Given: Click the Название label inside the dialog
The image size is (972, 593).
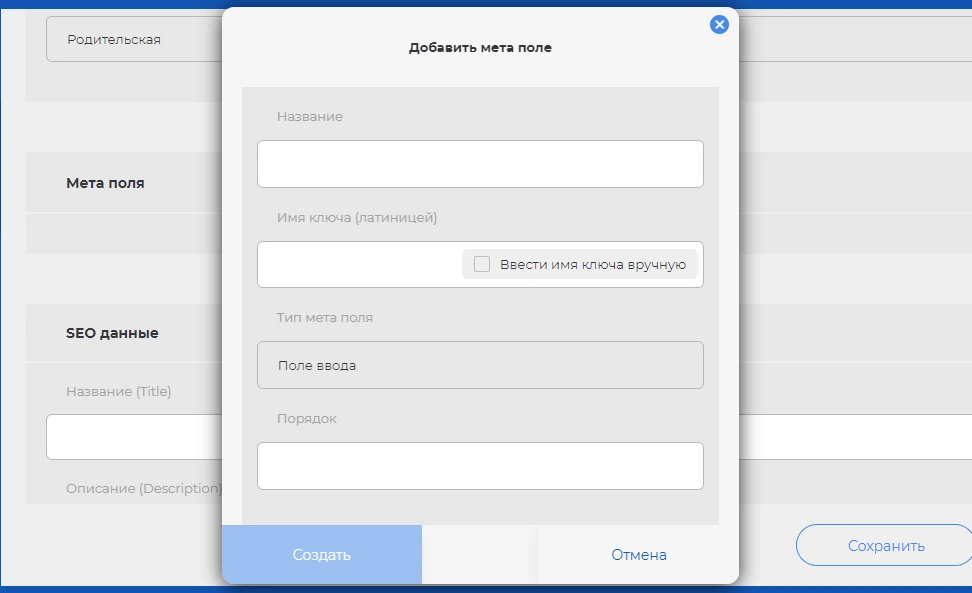Looking at the screenshot, I should pos(310,117).
